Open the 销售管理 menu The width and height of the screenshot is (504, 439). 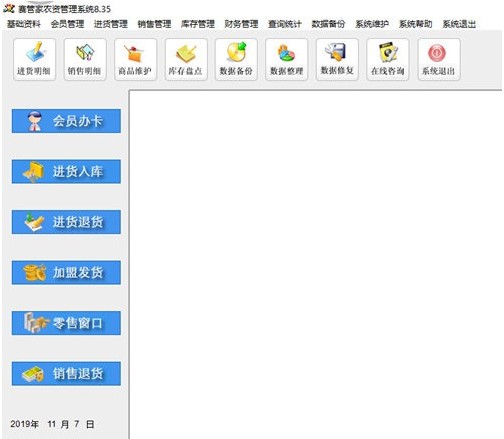[x=154, y=24]
